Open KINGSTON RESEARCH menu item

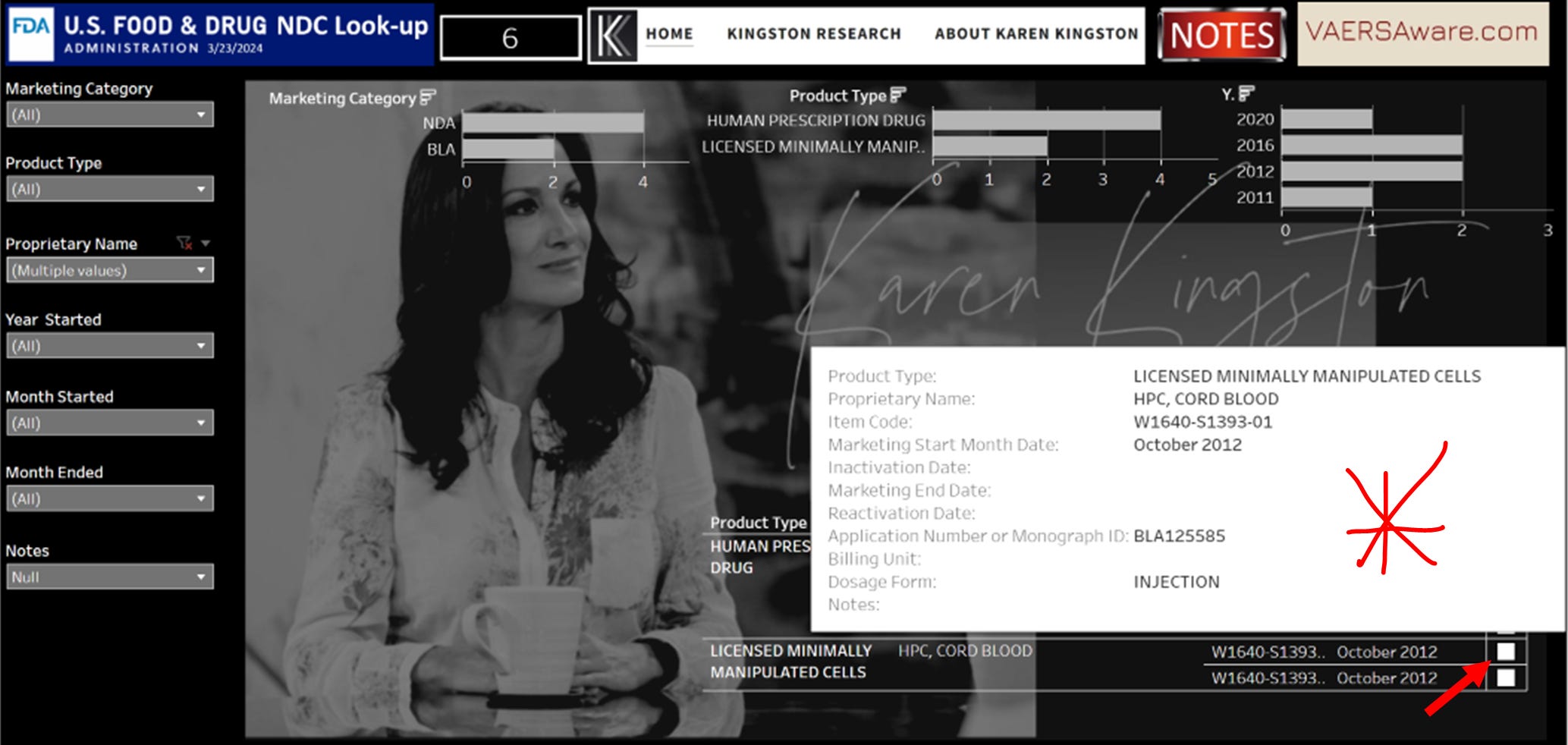pos(814,34)
